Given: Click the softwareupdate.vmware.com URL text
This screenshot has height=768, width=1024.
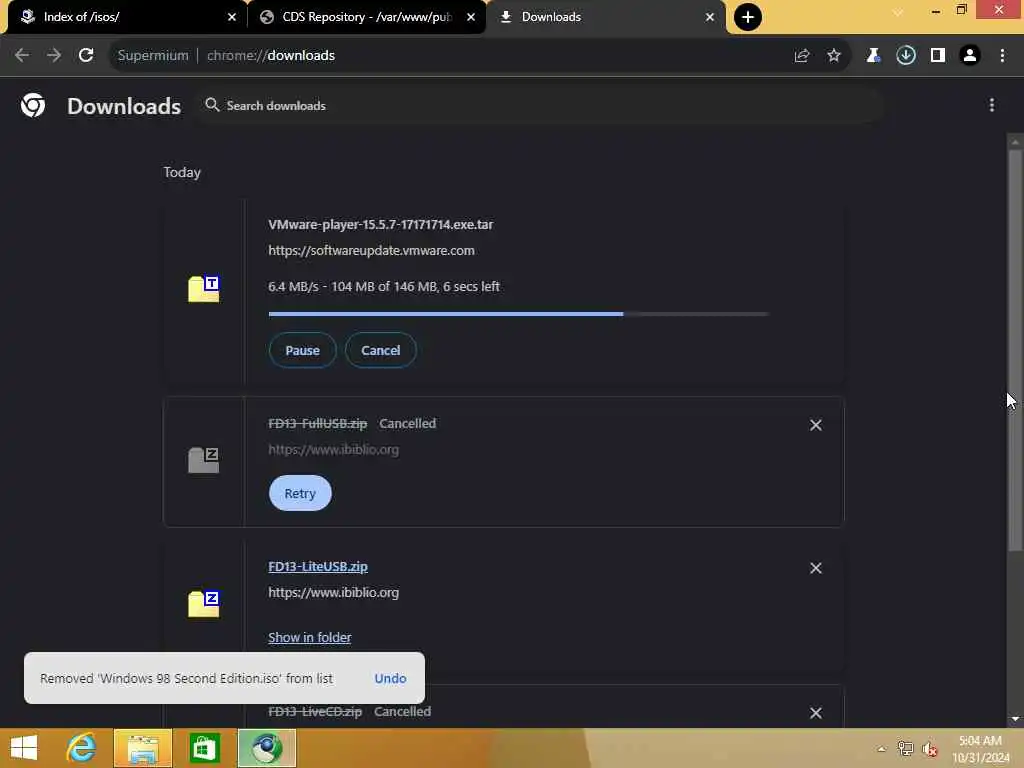Looking at the screenshot, I should click(372, 251).
